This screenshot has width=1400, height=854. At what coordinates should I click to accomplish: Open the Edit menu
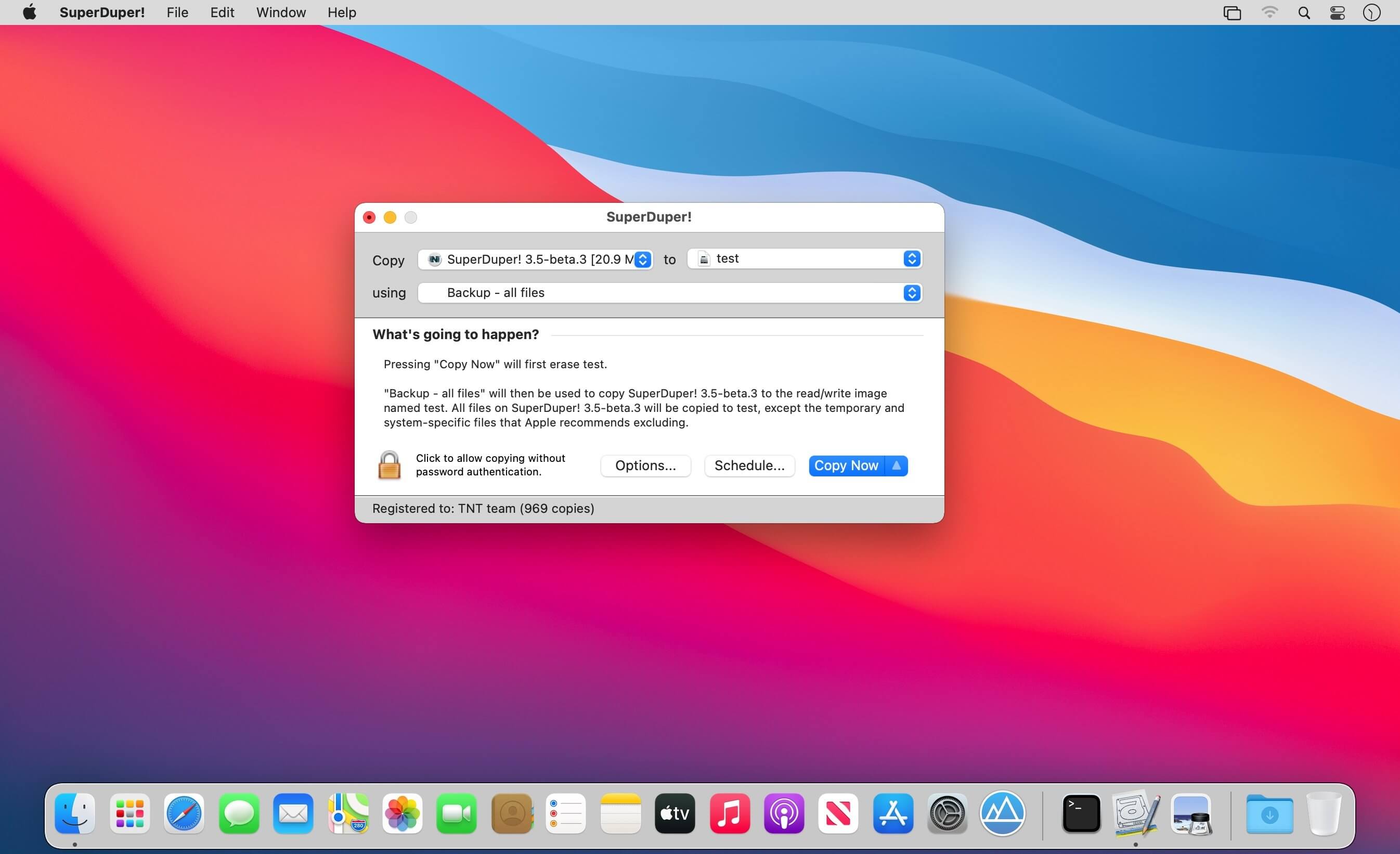point(222,12)
